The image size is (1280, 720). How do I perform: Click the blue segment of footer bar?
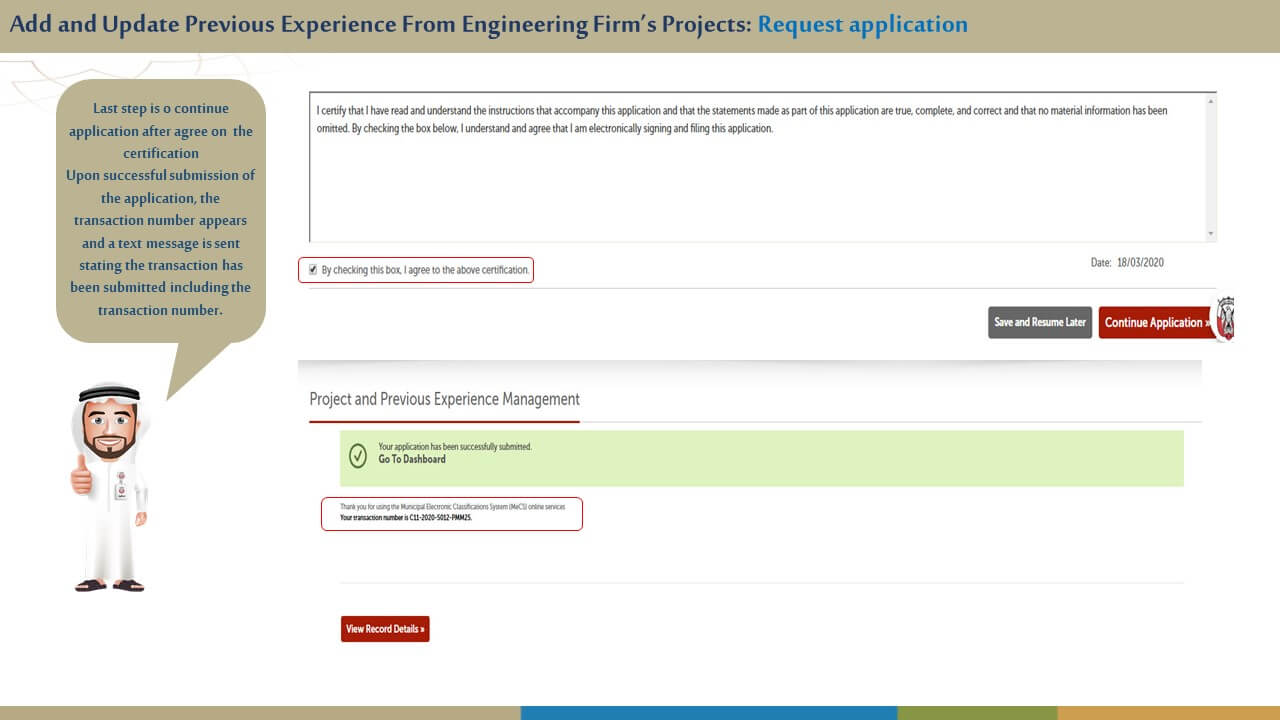[x=708, y=713]
